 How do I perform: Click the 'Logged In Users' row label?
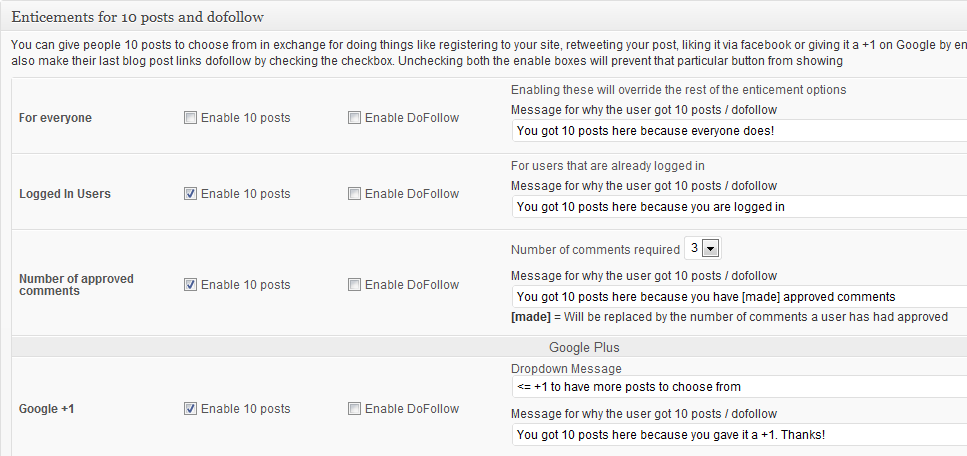click(x=65, y=194)
